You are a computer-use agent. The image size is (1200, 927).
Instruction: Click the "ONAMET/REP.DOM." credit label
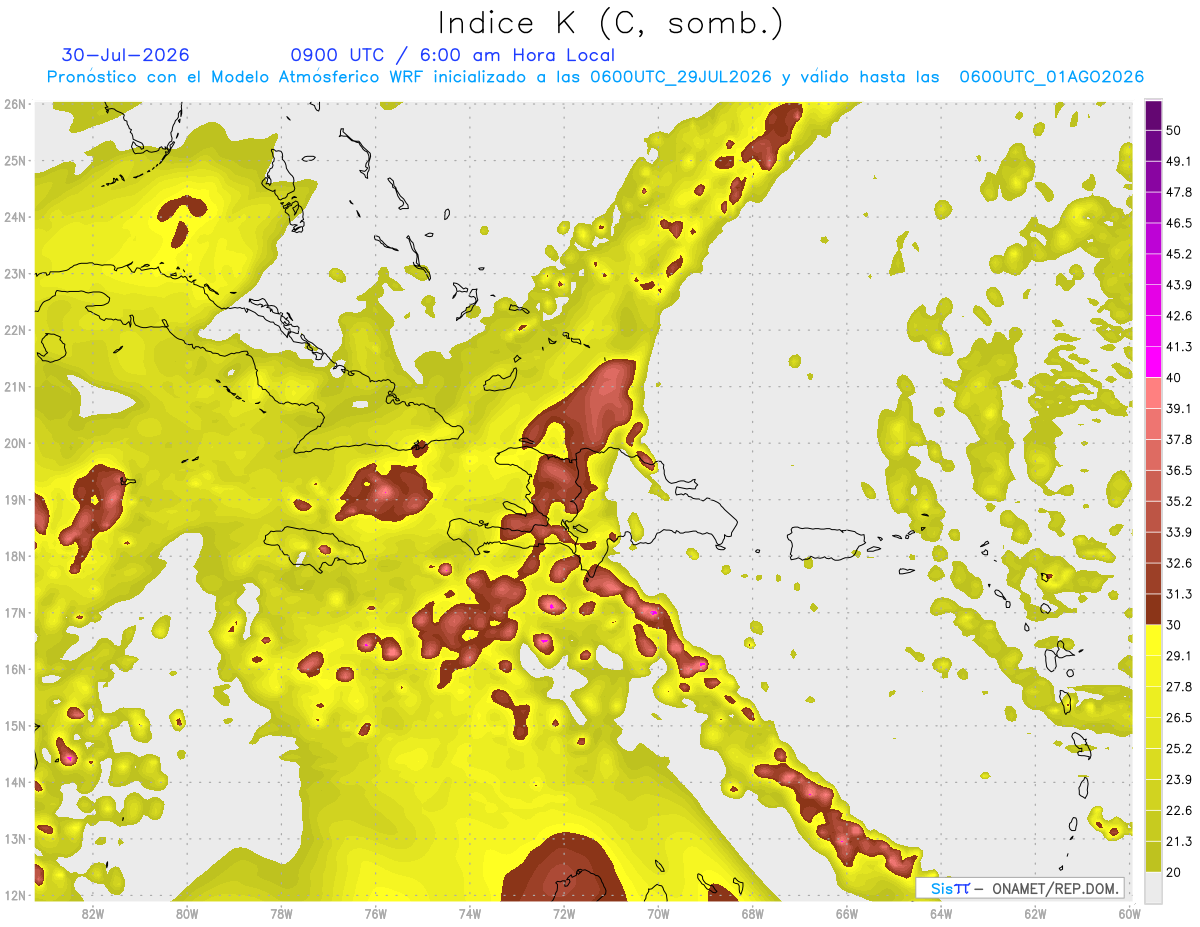(1054, 888)
